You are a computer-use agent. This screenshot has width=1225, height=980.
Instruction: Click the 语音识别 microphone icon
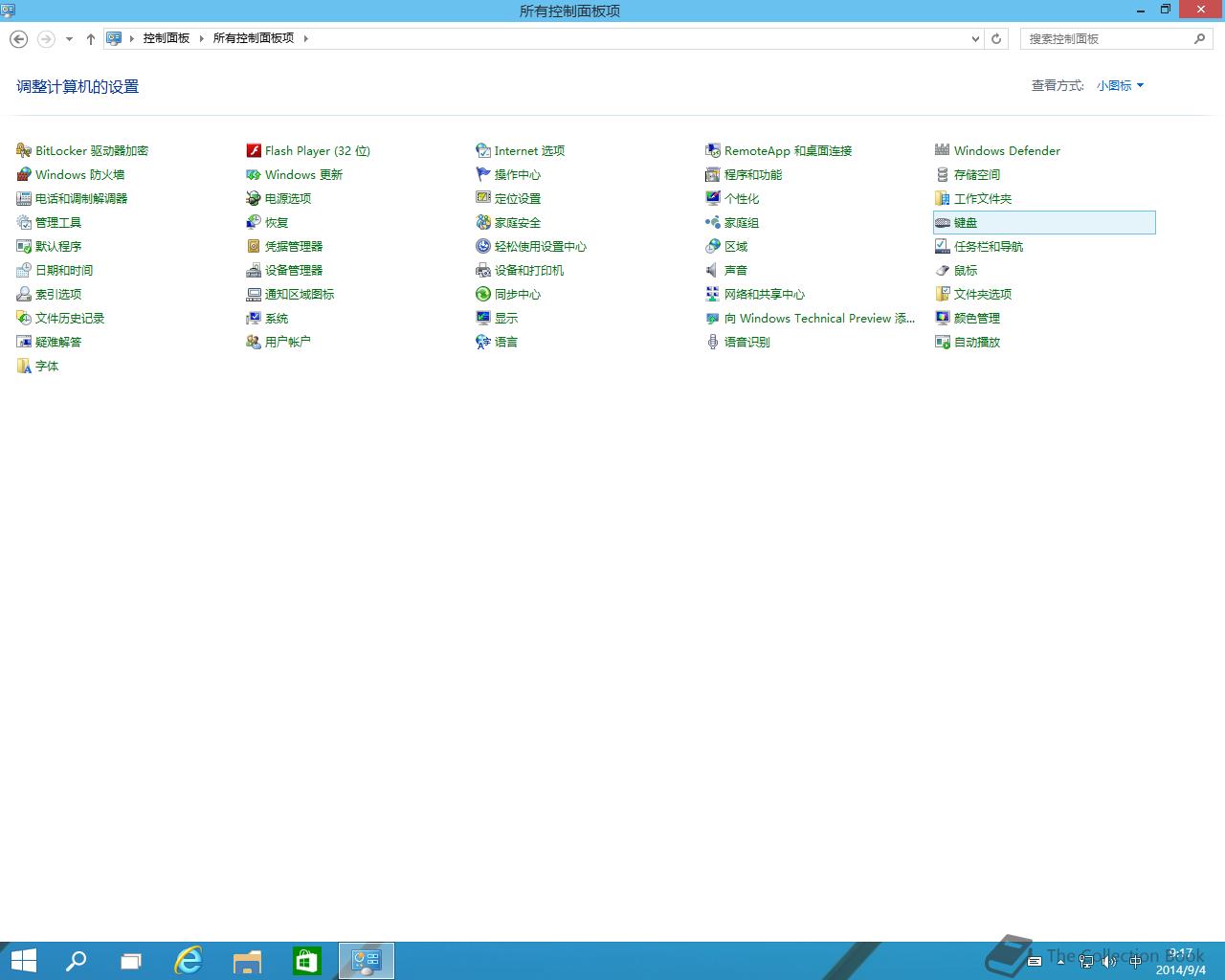(x=713, y=342)
